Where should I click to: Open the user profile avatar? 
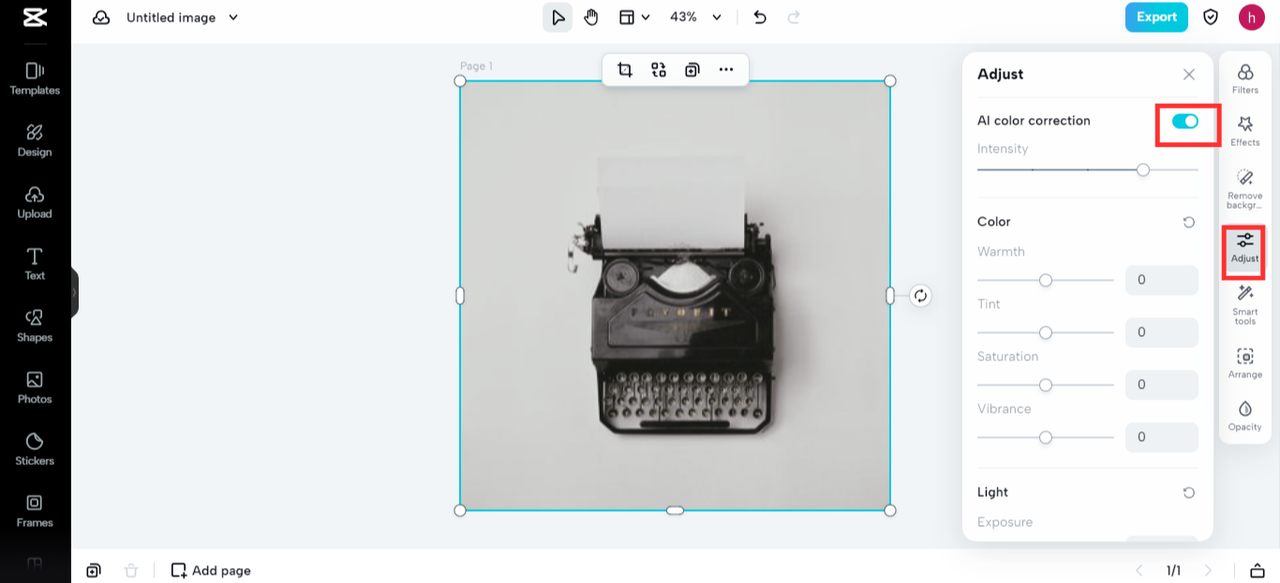[x=1252, y=17]
